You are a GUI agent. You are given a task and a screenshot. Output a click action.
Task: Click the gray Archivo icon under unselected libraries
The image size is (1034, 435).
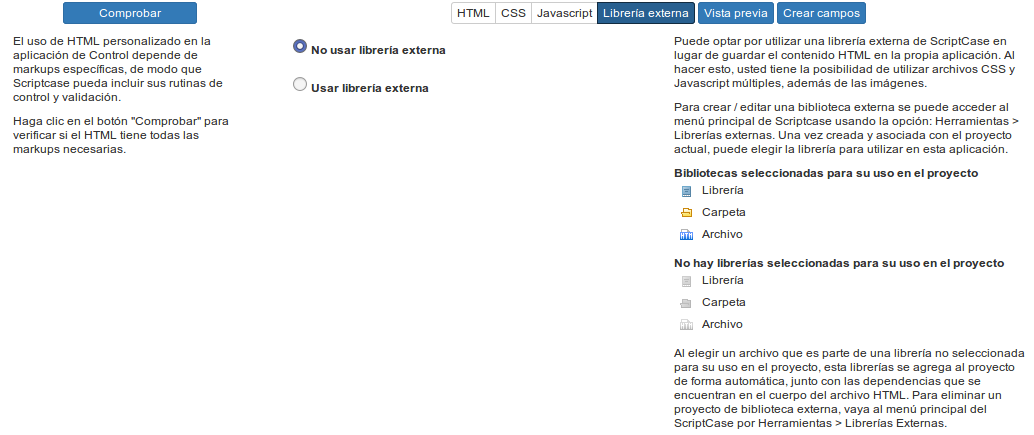686,325
